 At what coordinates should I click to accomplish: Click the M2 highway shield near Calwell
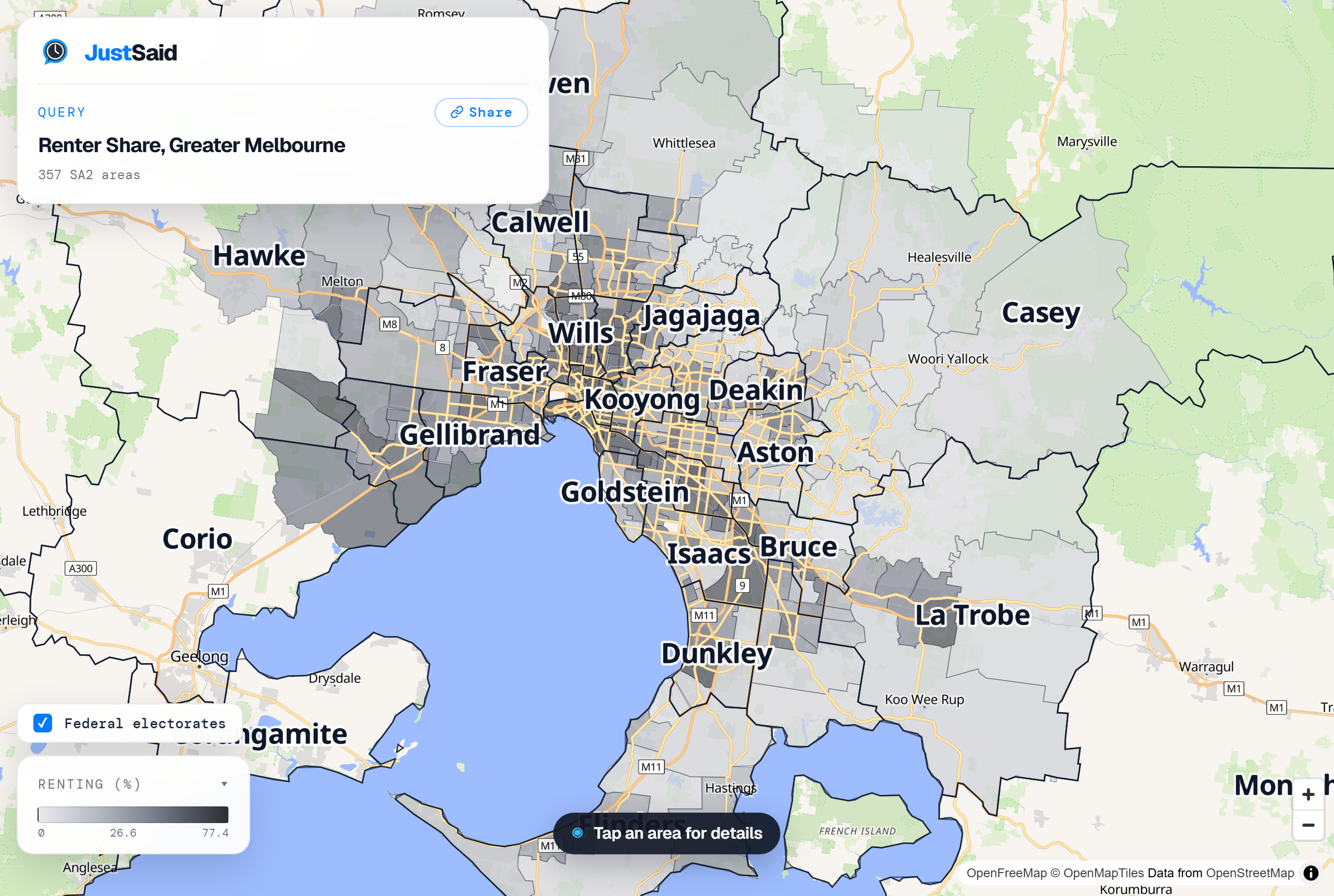[x=520, y=282]
